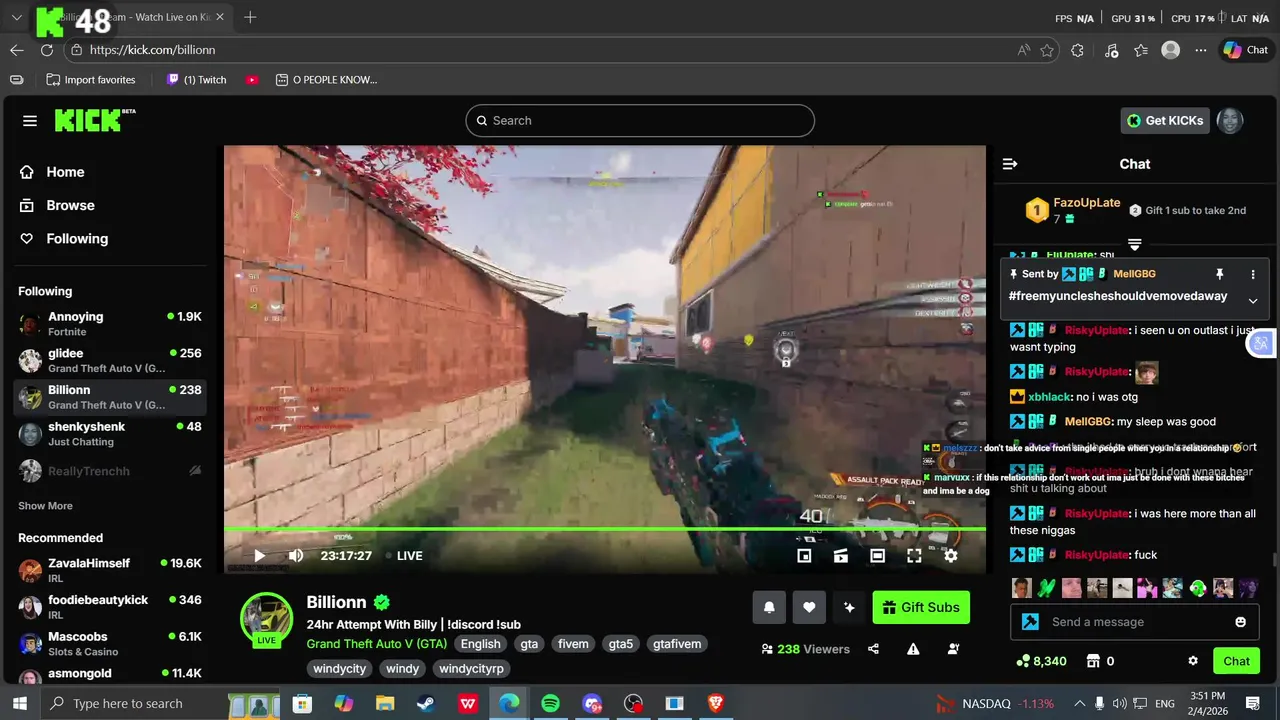Click the fivem tag
This screenshot has width=1280, height=720.
pyautogui.click(x=573, y=644)
